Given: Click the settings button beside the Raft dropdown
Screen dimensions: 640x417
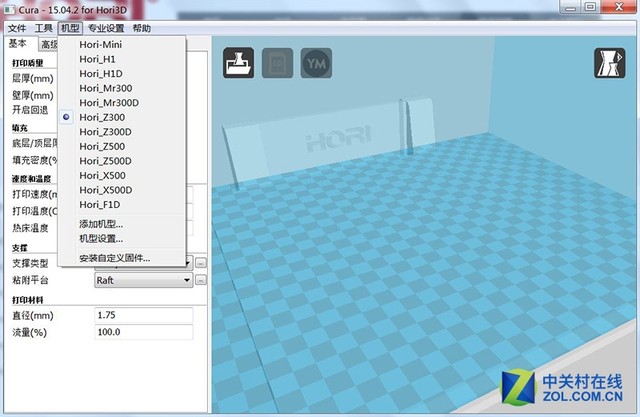Looking at the screenshot, I should (200, 281).
